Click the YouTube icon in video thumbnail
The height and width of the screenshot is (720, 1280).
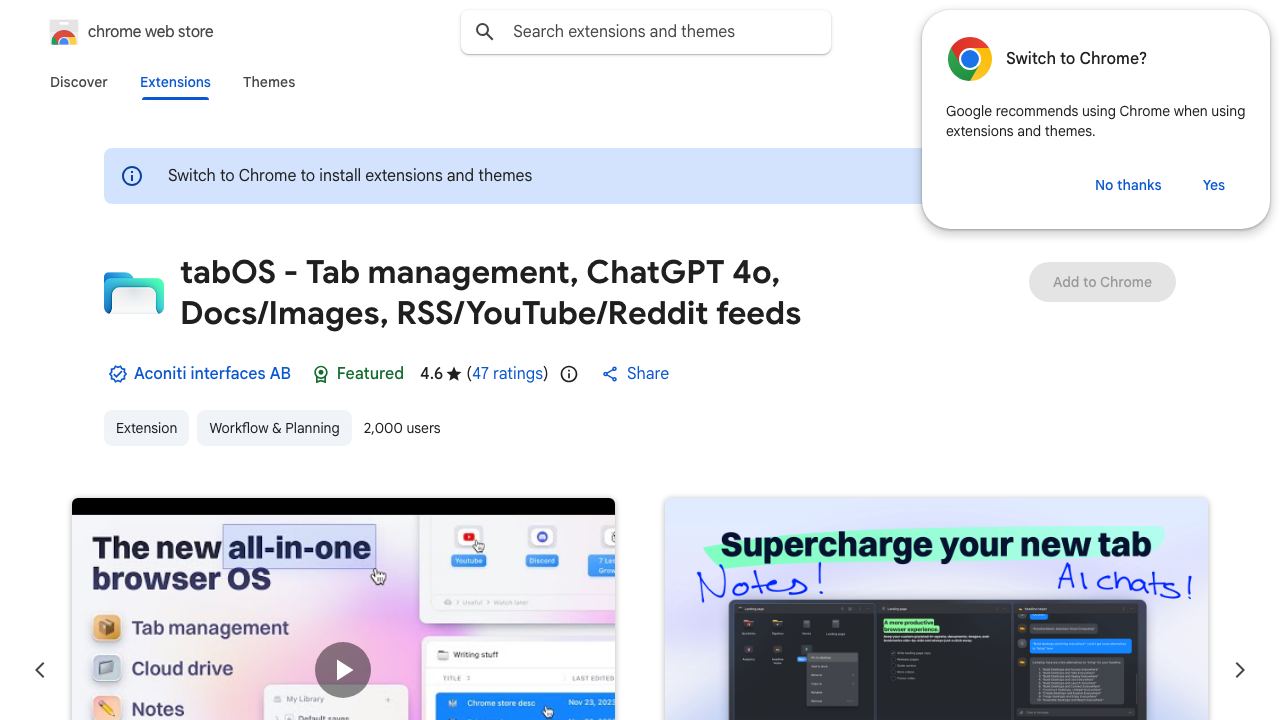[468, 538]
